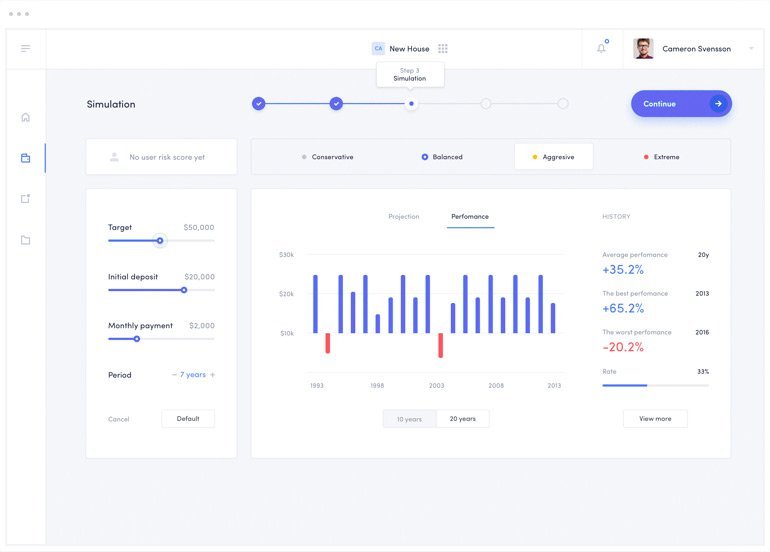This screenshot has height=552, width=770.
Task: Switch to the Projection tab
Action: tap(404, 217)
